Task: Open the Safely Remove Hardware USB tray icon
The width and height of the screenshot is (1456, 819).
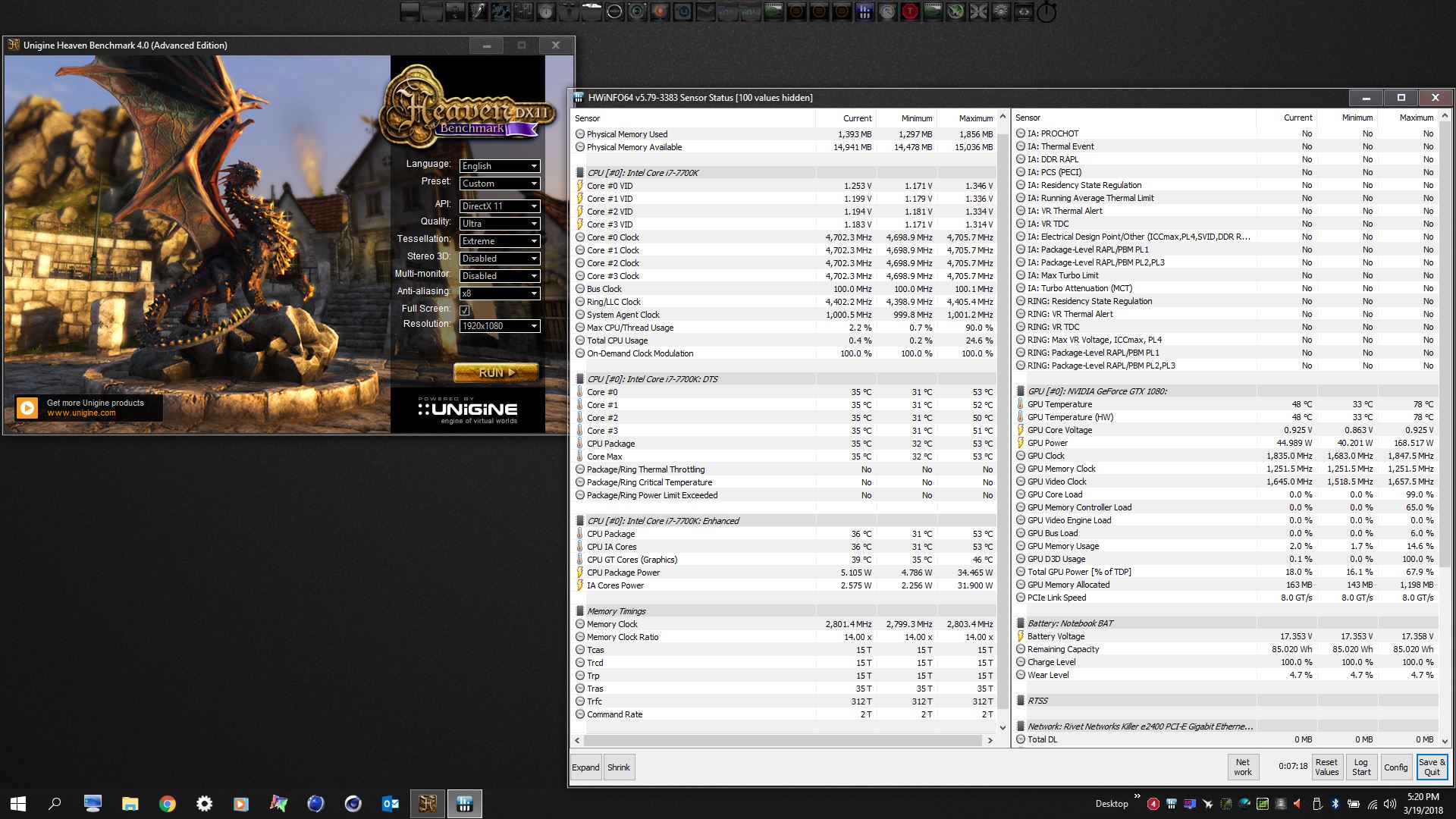Action: coord(1317,804)
